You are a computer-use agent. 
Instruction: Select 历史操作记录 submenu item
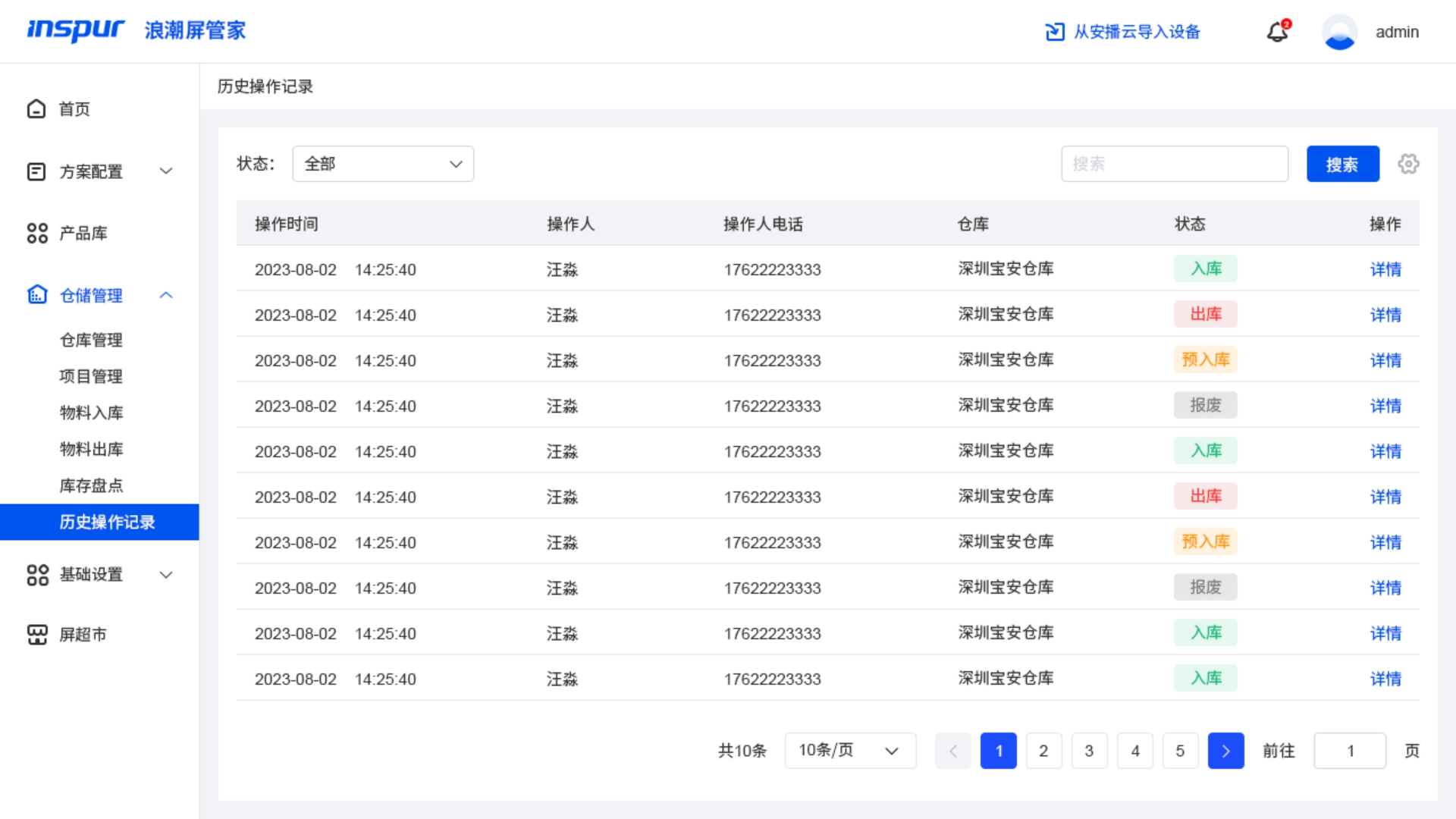click(99, 522)
